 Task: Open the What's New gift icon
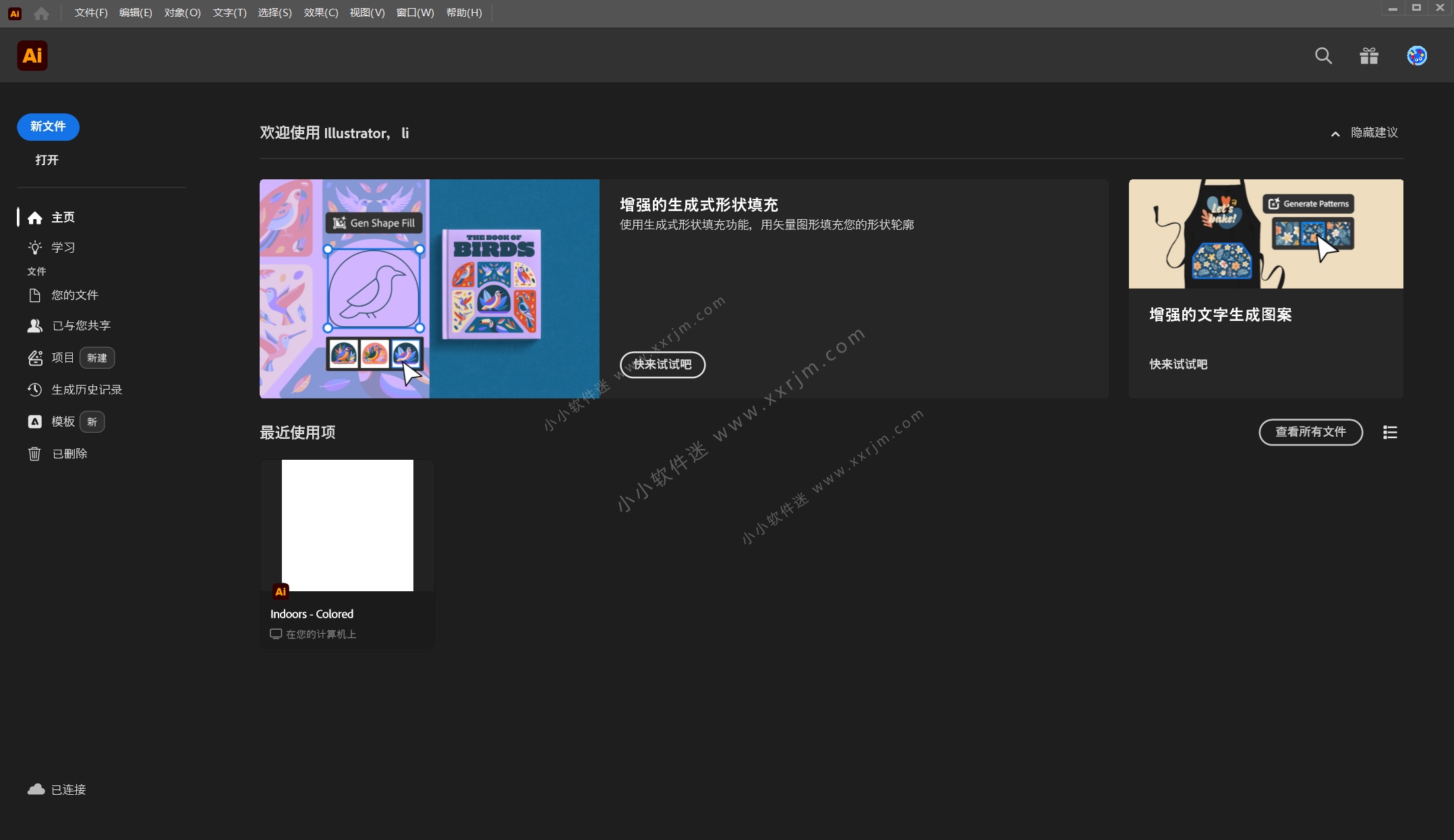click(x=1368, y=55)
